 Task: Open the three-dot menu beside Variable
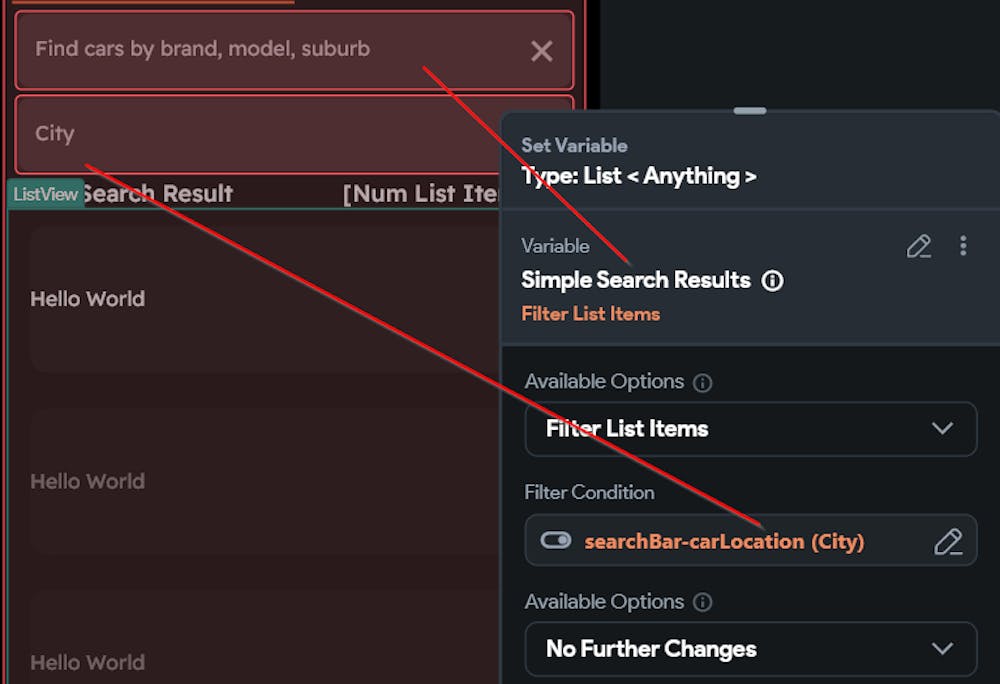click(963, 246)
